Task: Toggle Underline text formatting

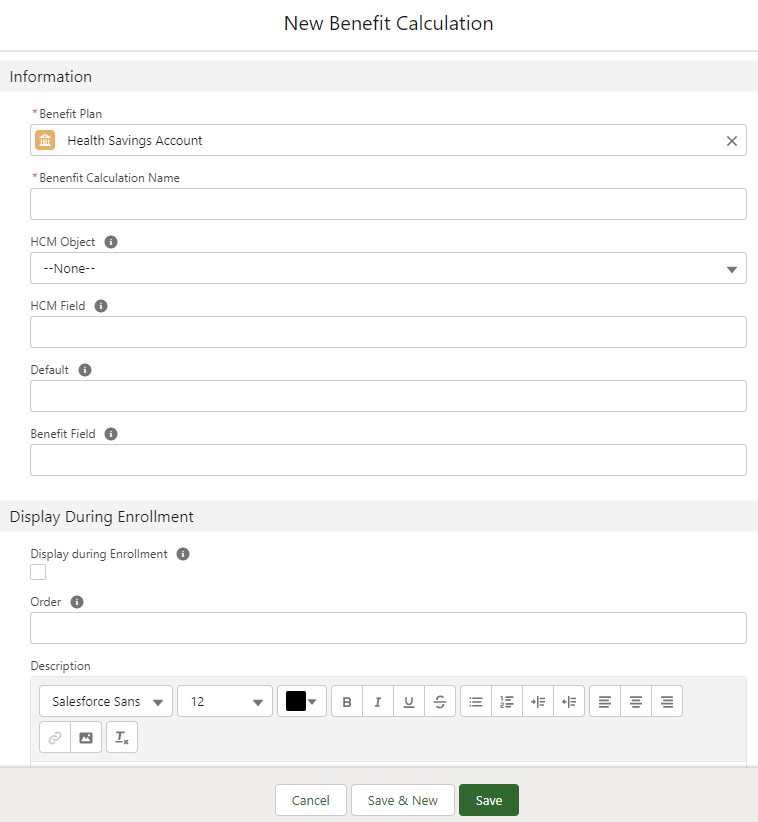Action: point(409,701)
